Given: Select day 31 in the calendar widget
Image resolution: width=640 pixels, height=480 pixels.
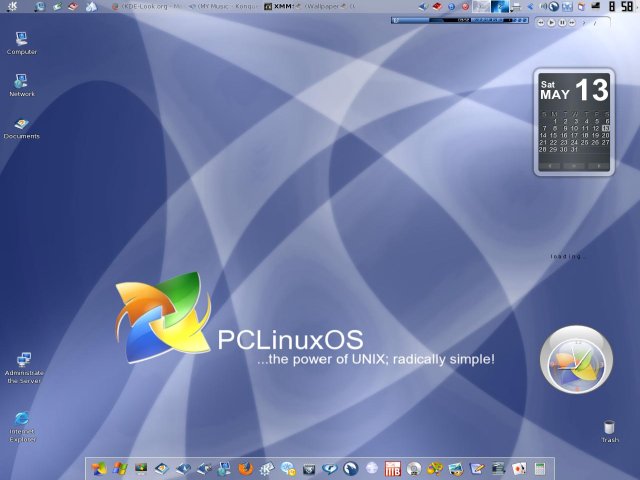Looking at the screenshot, I should pyautogui.click(x=574, y=149).
